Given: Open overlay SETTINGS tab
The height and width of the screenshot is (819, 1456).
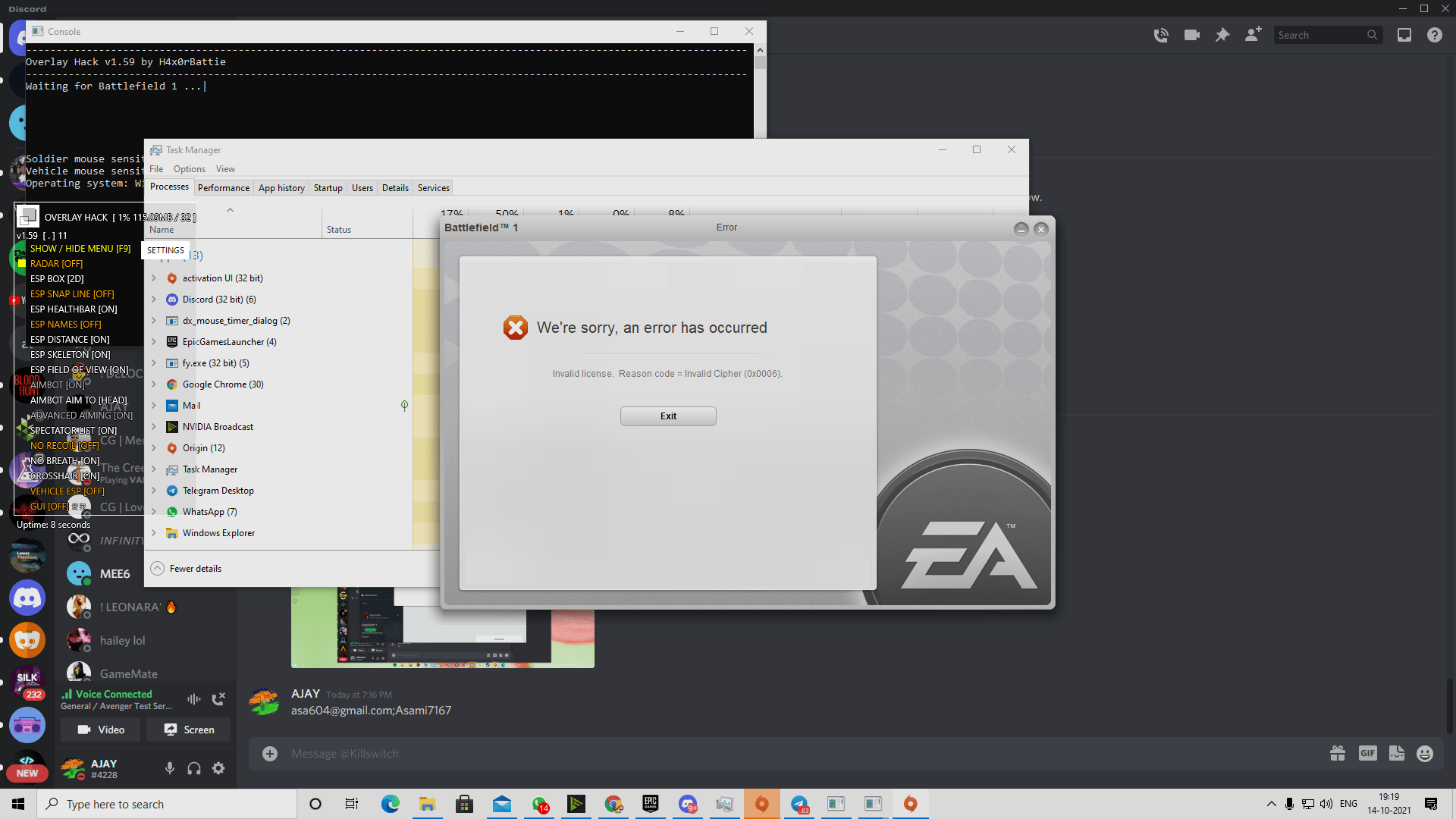Looking at the screenshot, I should point(165,250).
